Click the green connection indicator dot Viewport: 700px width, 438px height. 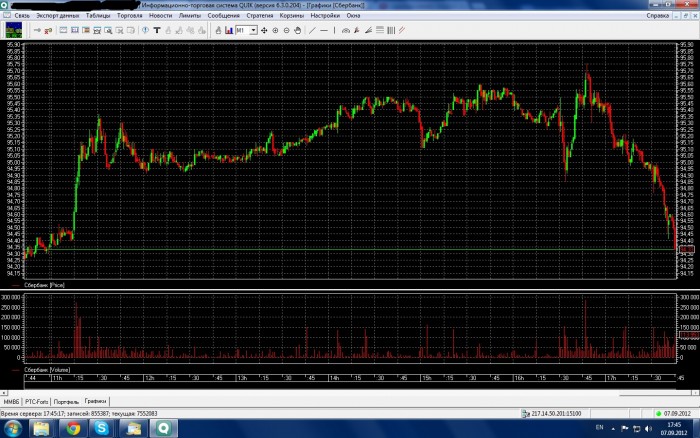pos(658,414)
